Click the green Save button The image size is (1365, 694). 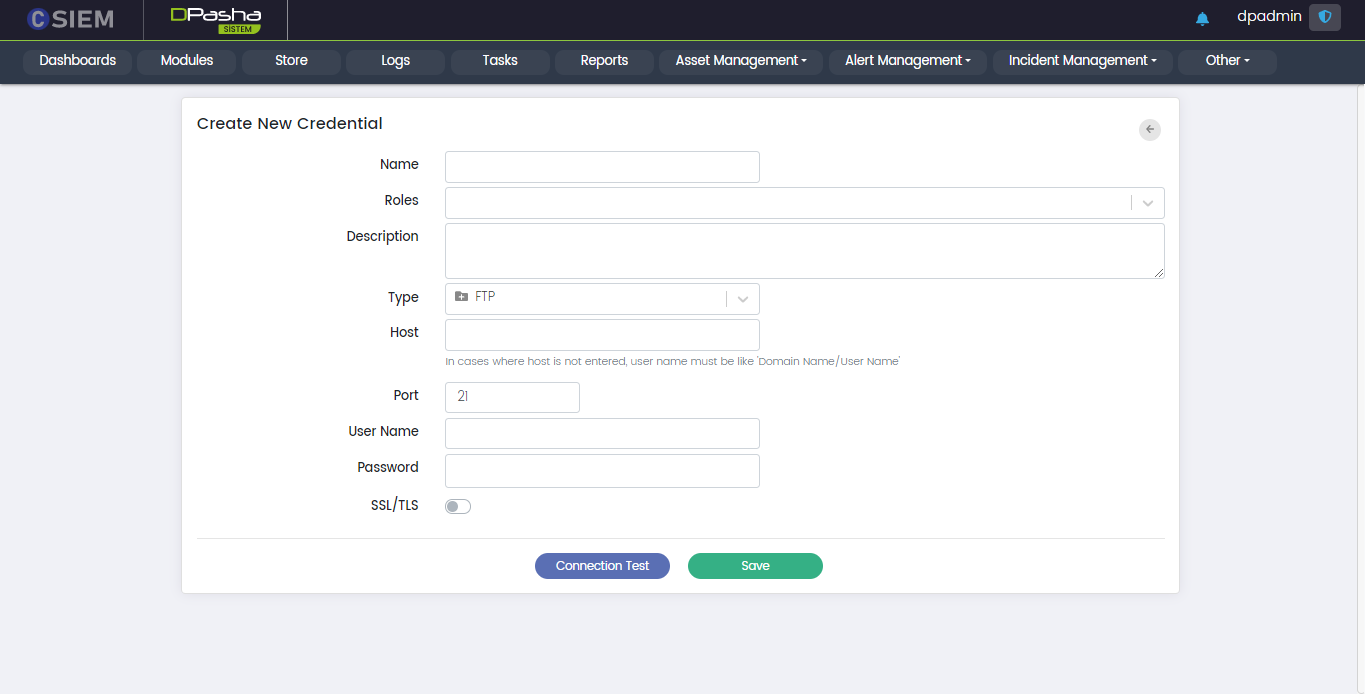(x=755, y=566)
